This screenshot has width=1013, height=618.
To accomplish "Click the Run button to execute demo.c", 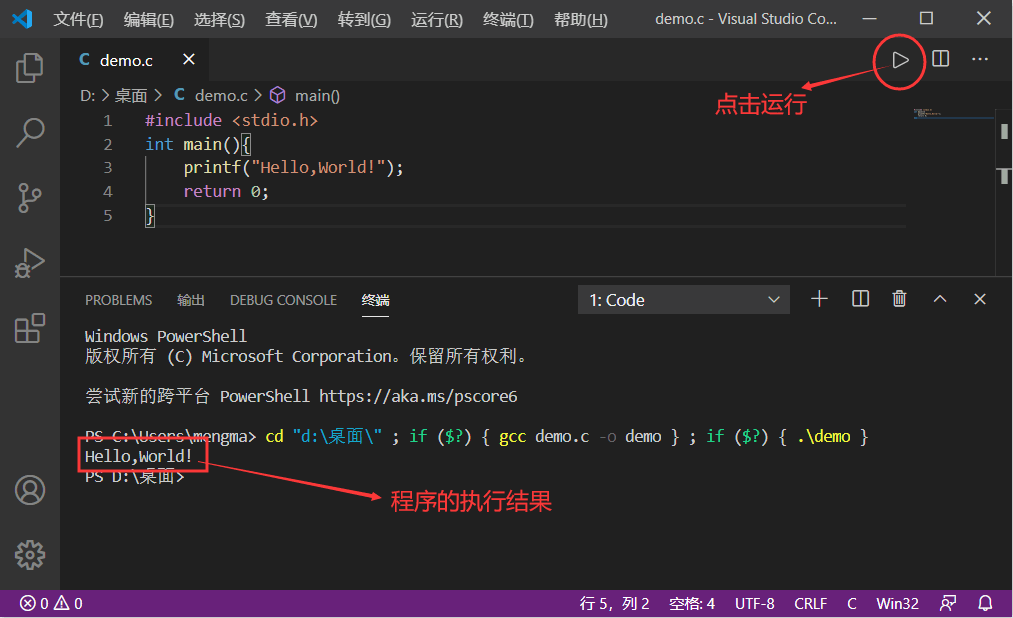I will (898, 59).
